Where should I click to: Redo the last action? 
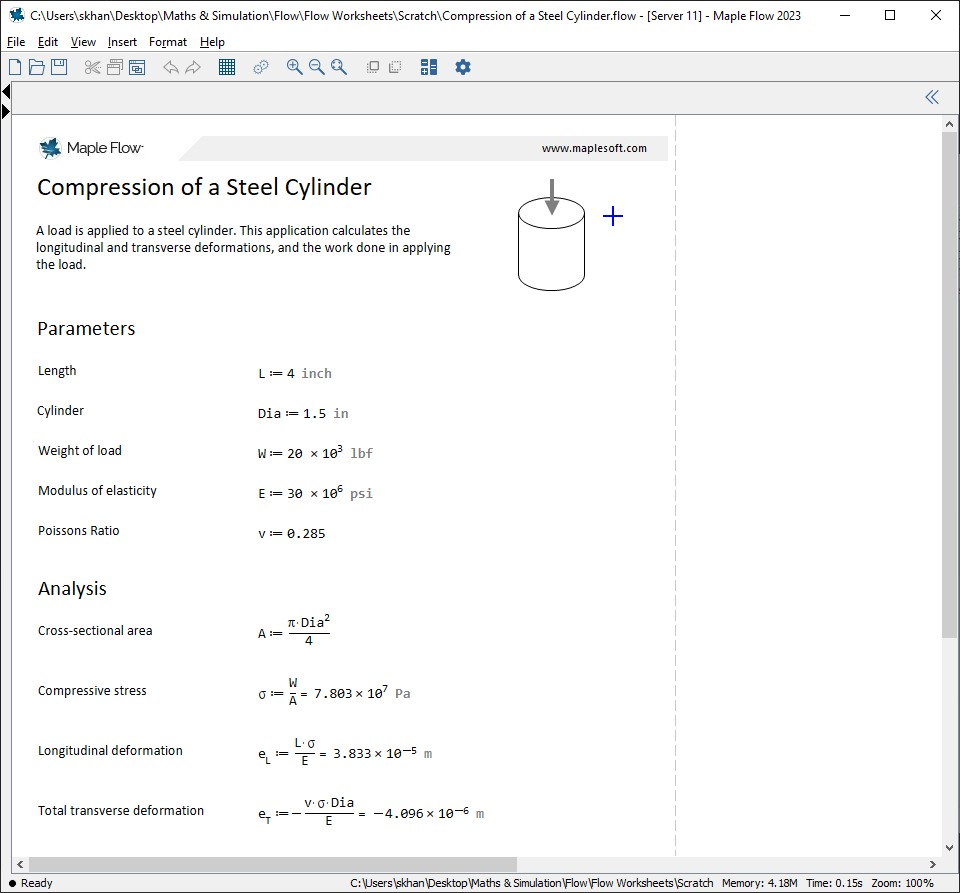[192, 67]
